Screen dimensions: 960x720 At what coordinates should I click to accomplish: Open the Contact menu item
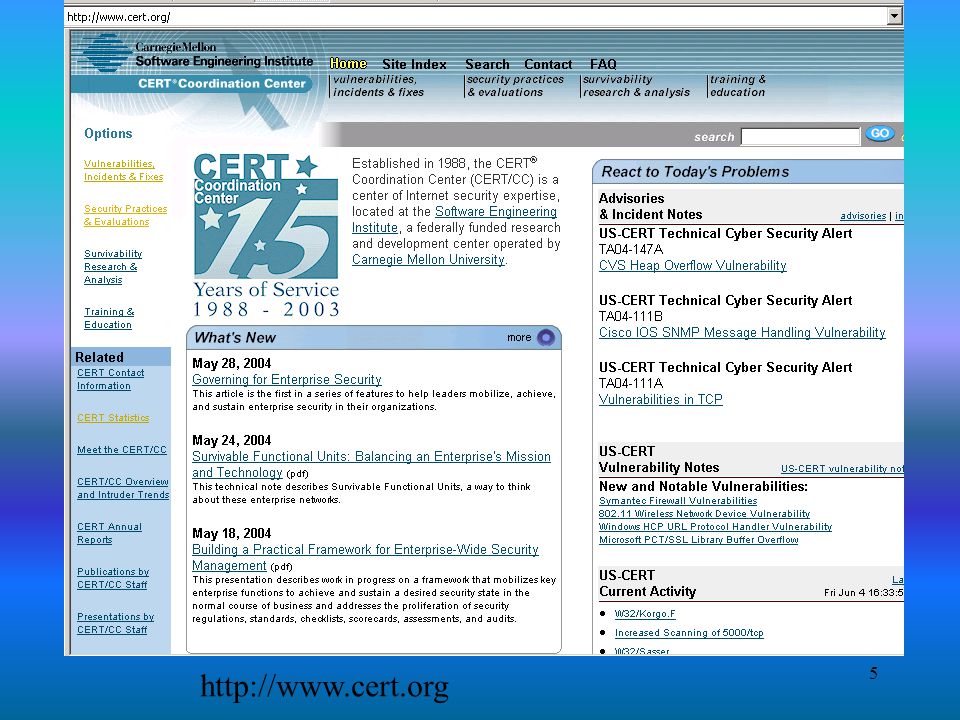pos(548,64)
